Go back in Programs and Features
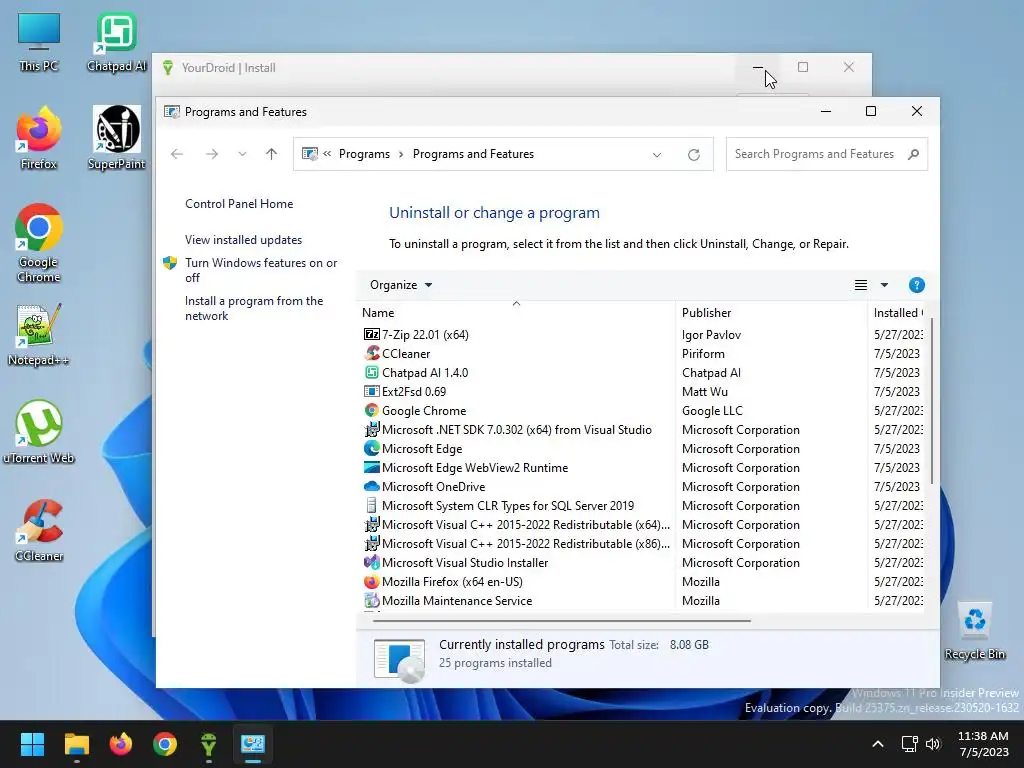 point(177,154)
